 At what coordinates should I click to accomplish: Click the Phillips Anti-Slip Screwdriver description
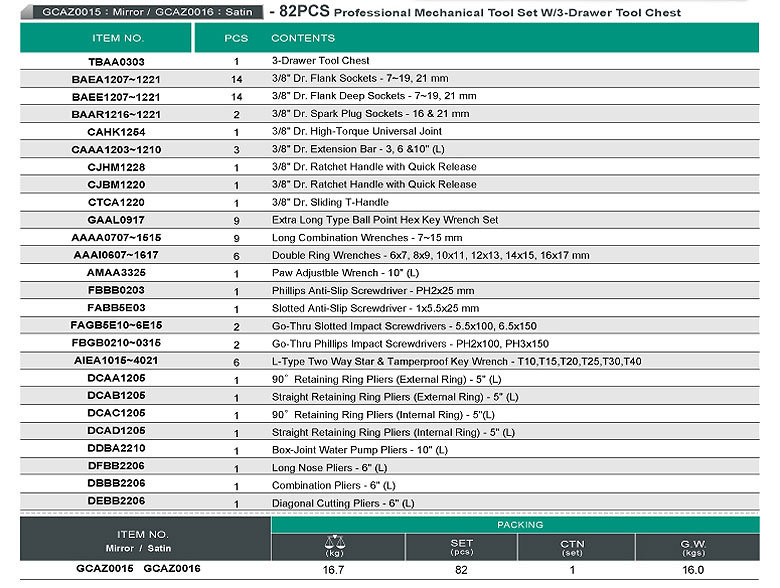[373, 291]
